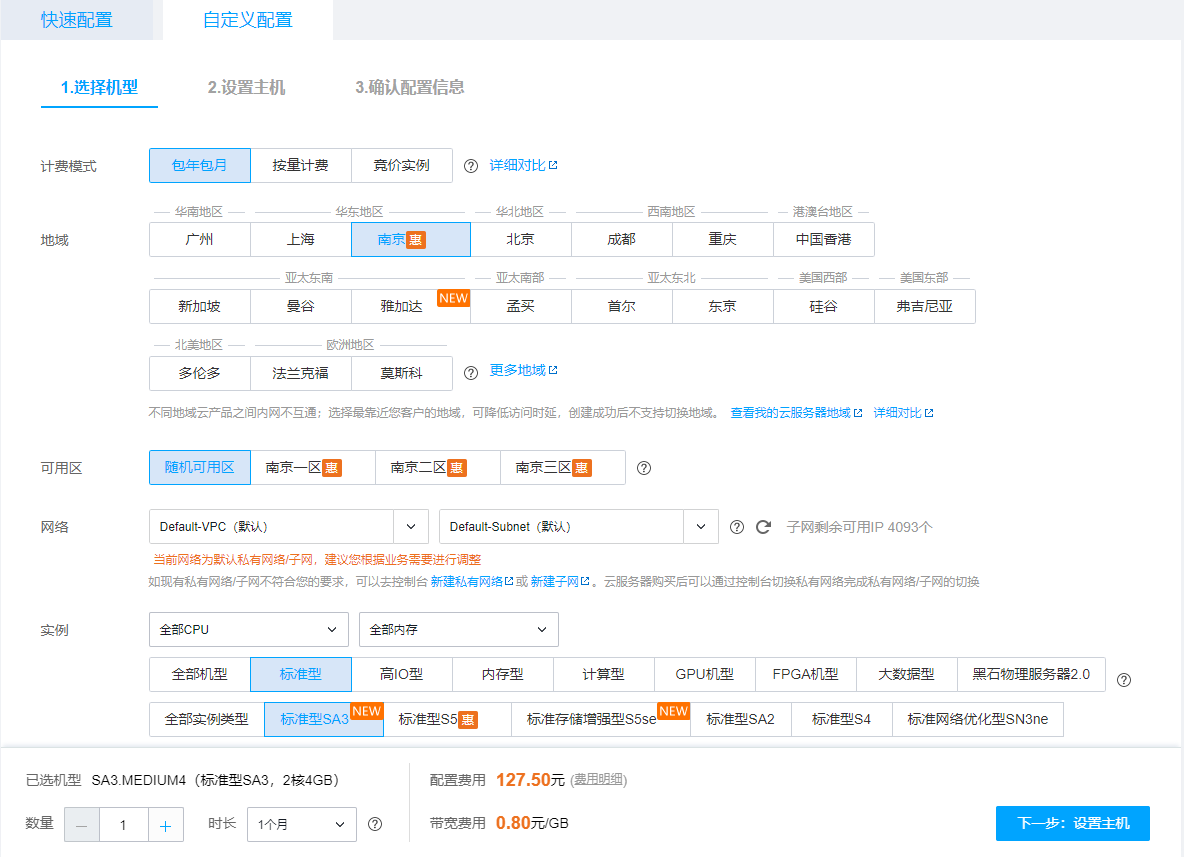1184x857 pixels.
Task: Select the 竞价实例 billing option
Action: coord(401,165)
